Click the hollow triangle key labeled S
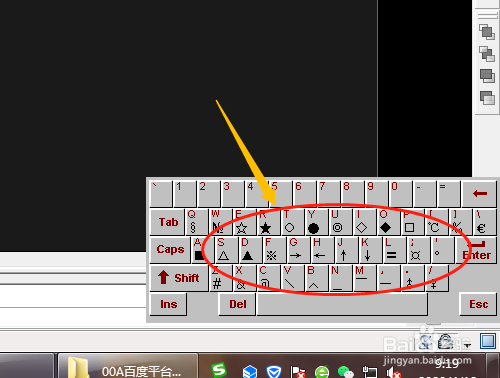 (x=226, y=250)
